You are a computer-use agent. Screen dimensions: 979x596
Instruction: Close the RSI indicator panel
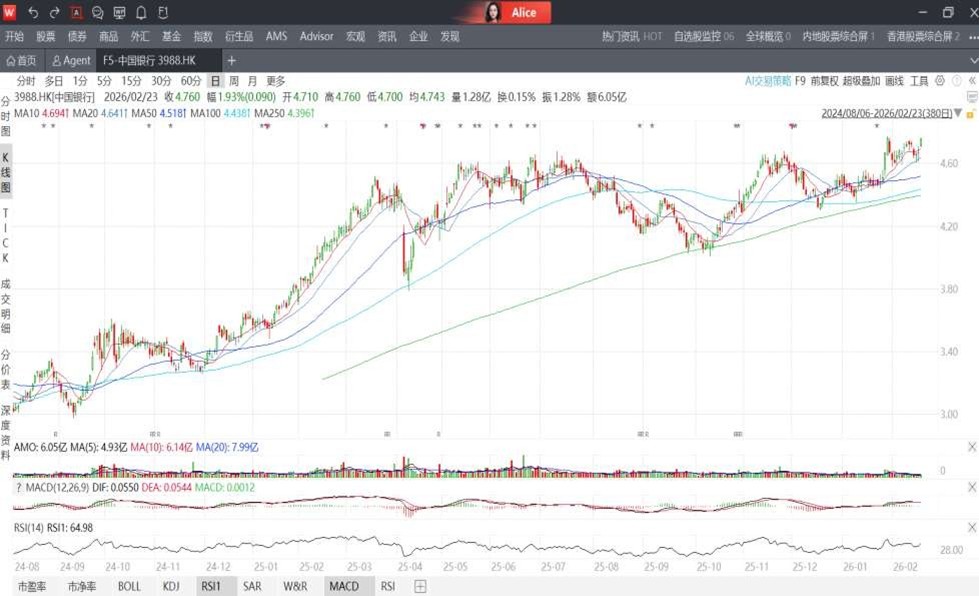coord(970,525)
